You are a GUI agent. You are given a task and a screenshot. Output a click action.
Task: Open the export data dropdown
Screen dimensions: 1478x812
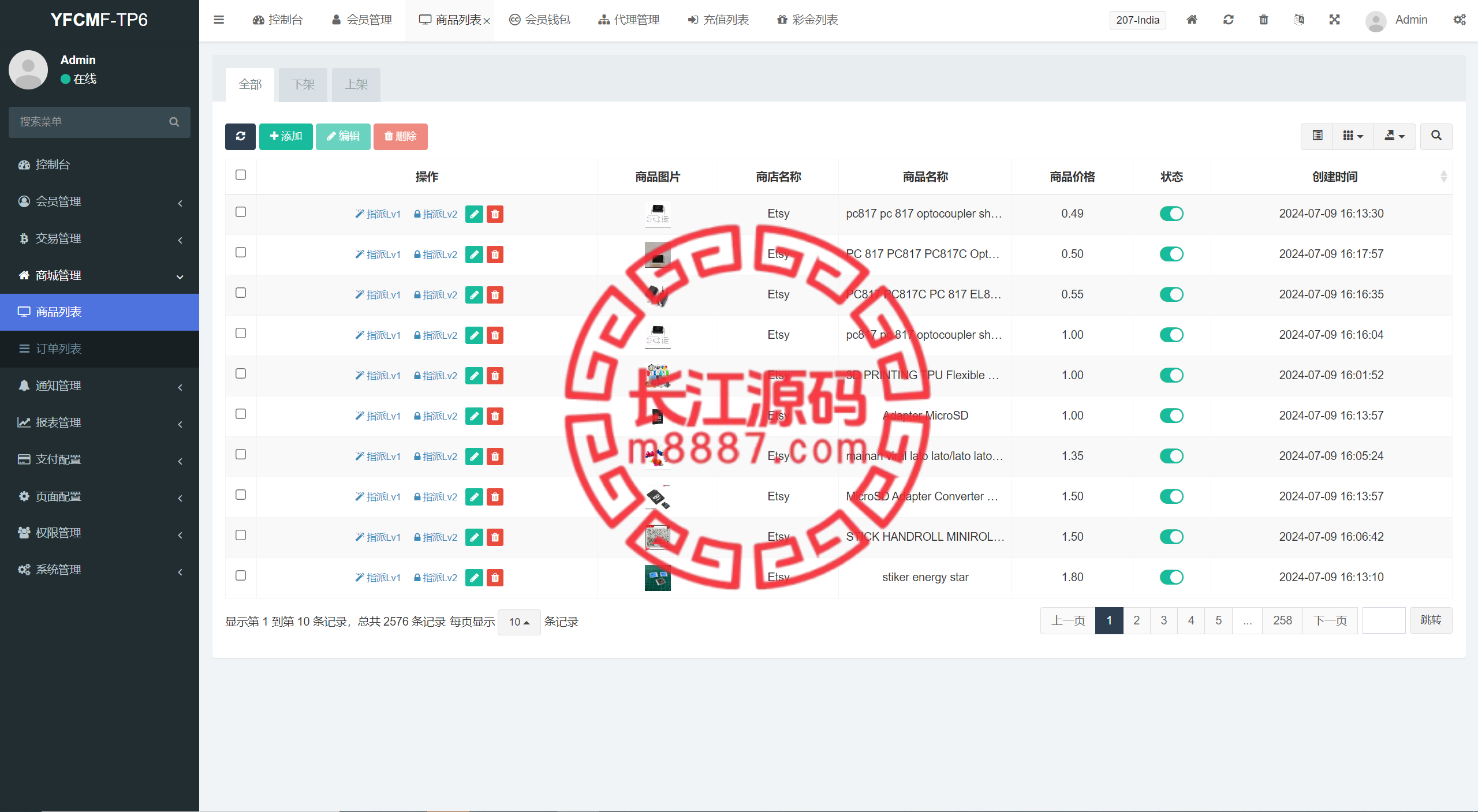click(1394, 136)
